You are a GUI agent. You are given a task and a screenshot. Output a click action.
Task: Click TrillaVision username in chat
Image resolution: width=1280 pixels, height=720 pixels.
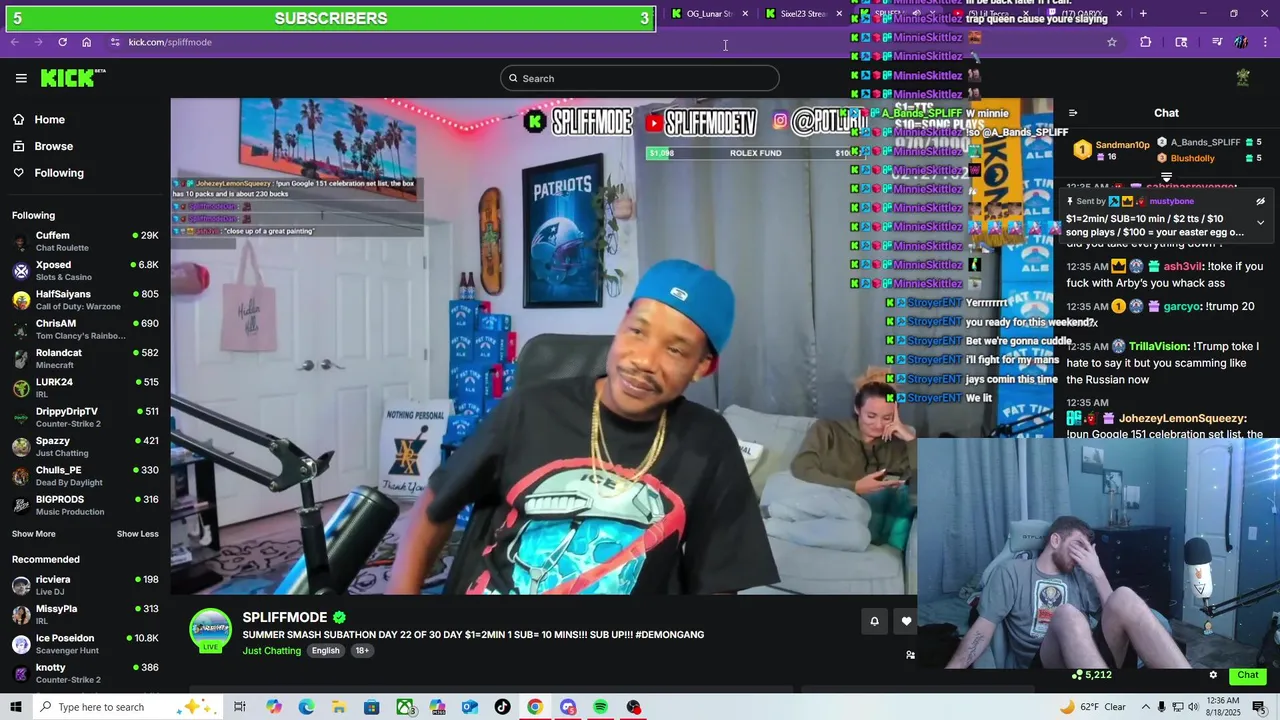tap(1158, 347)
